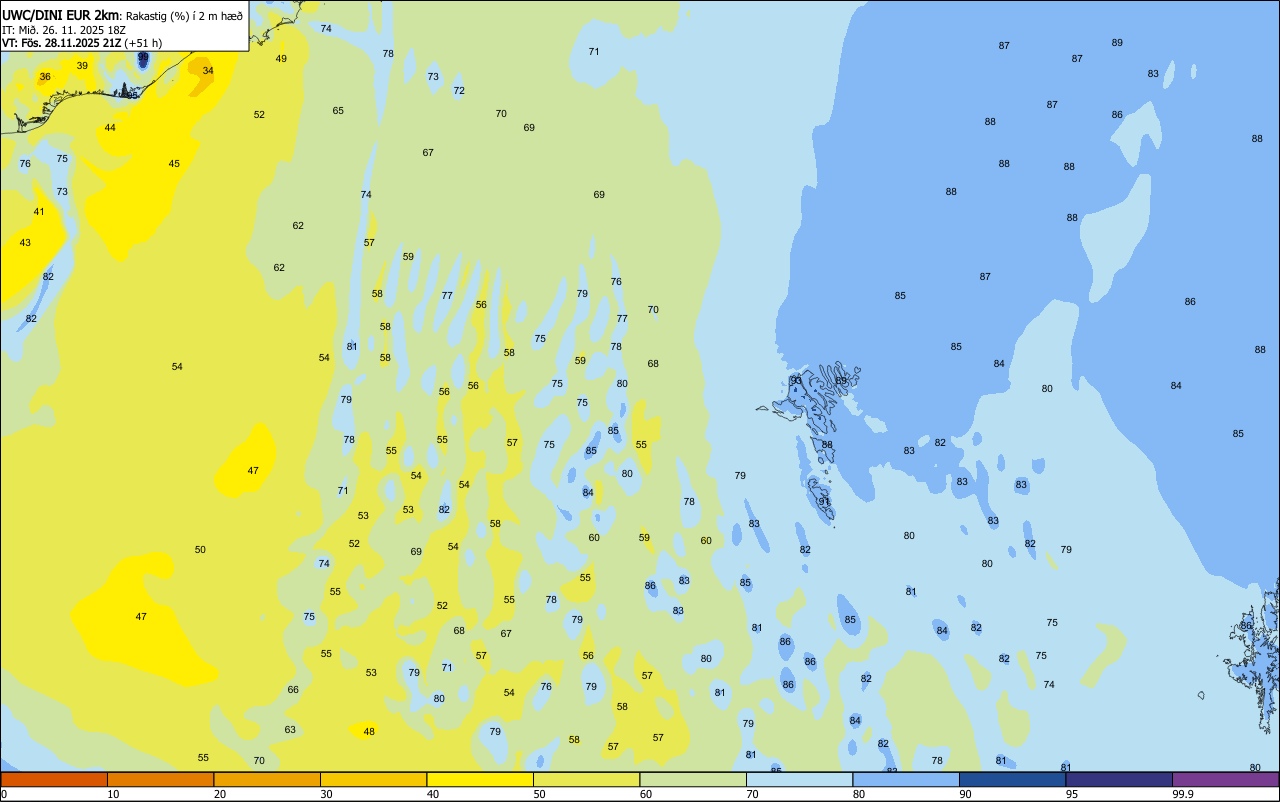Click the 'IT: Mið. 26. 11. 2025 18Z' line

tap(64, 29)
